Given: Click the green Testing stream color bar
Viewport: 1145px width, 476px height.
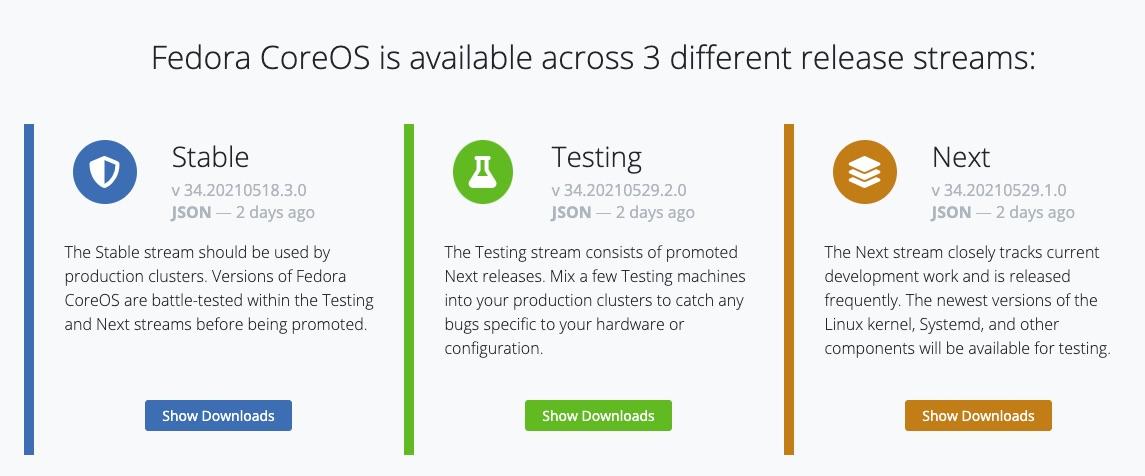Looking at the screenshot, I should click(x=409, y=289).
